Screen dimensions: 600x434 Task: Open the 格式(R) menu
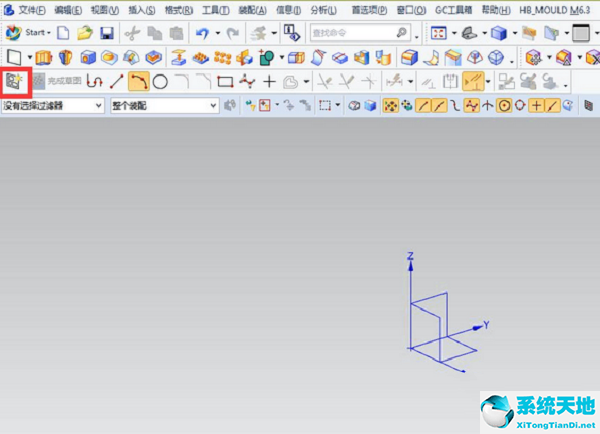[179, 10]
